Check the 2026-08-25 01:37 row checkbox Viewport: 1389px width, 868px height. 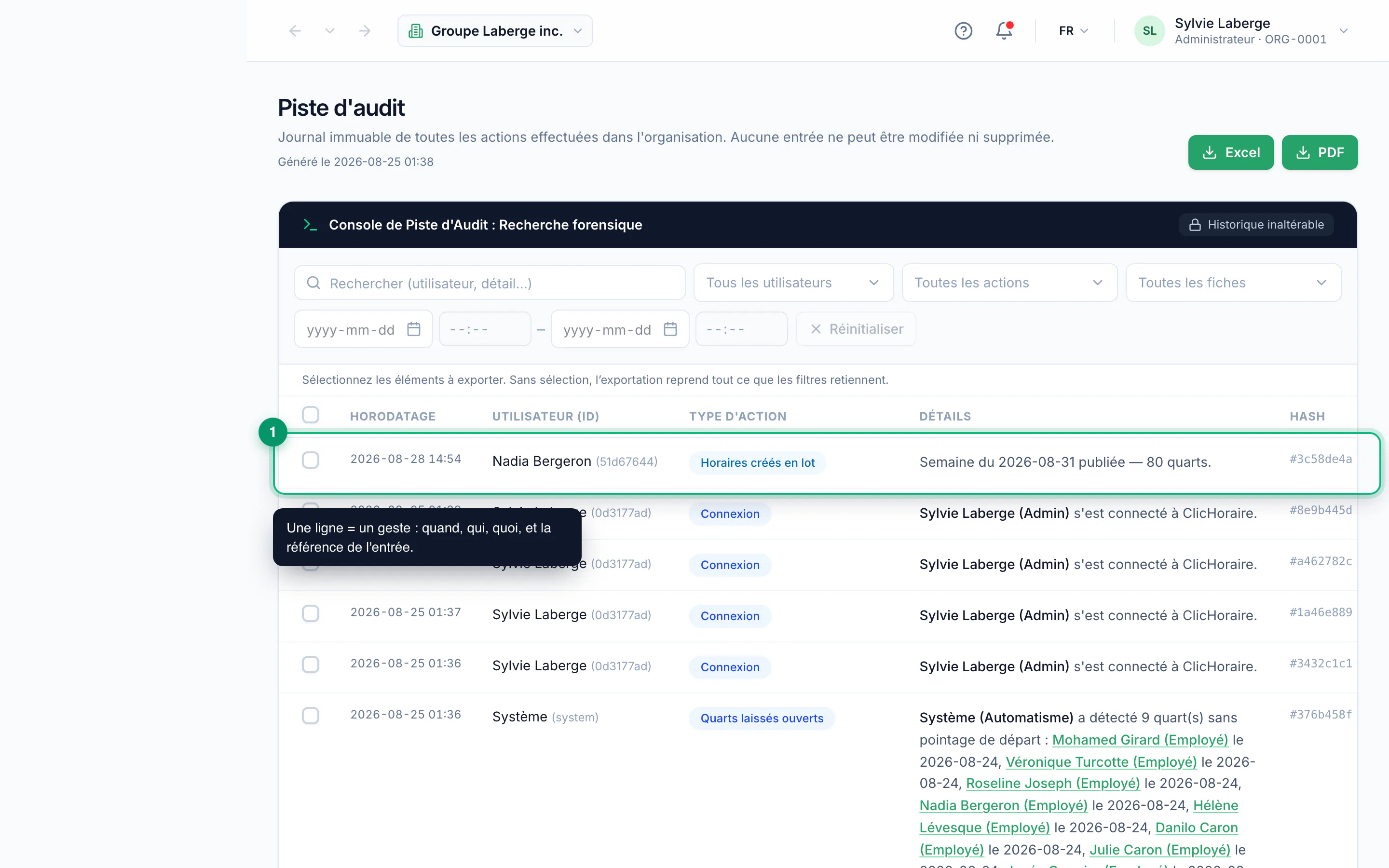tap(311, 614)
